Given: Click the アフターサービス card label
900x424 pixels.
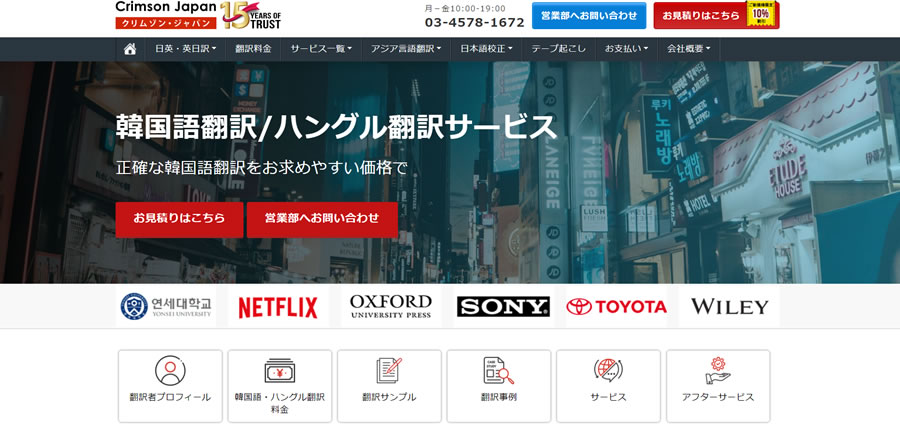Looking at the screenshot, I should (717, 397).
